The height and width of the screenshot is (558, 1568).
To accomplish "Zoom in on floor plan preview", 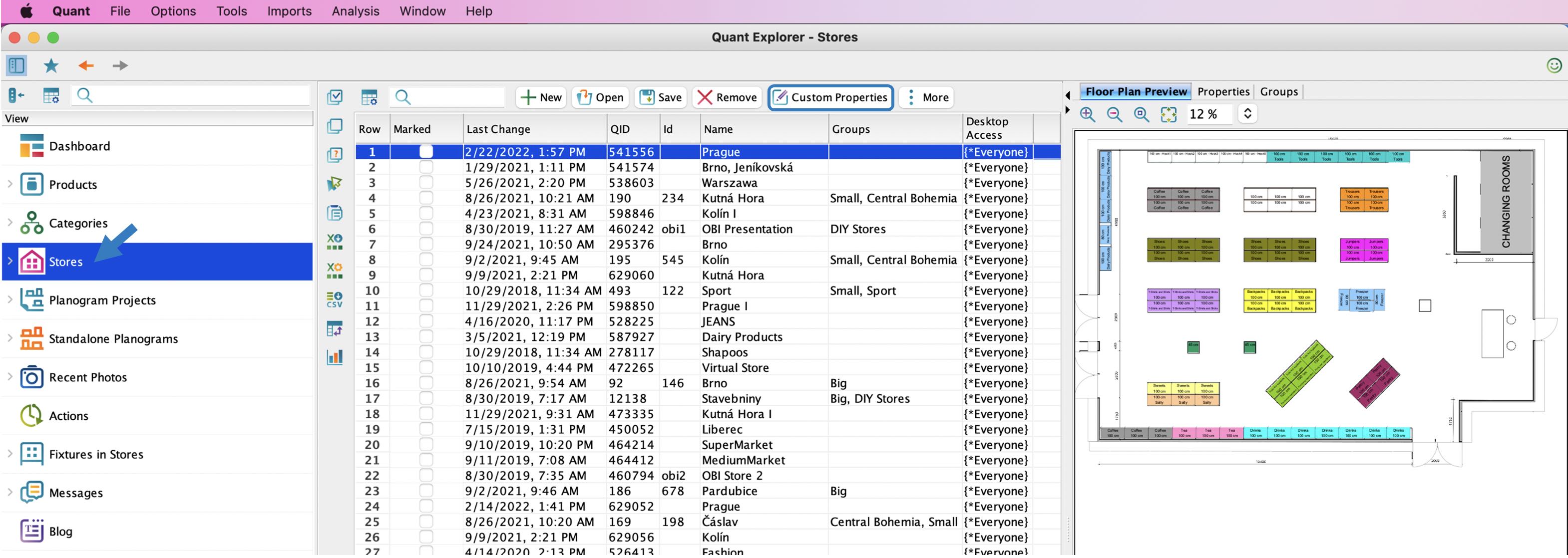I will click(x=1087, y=114).
